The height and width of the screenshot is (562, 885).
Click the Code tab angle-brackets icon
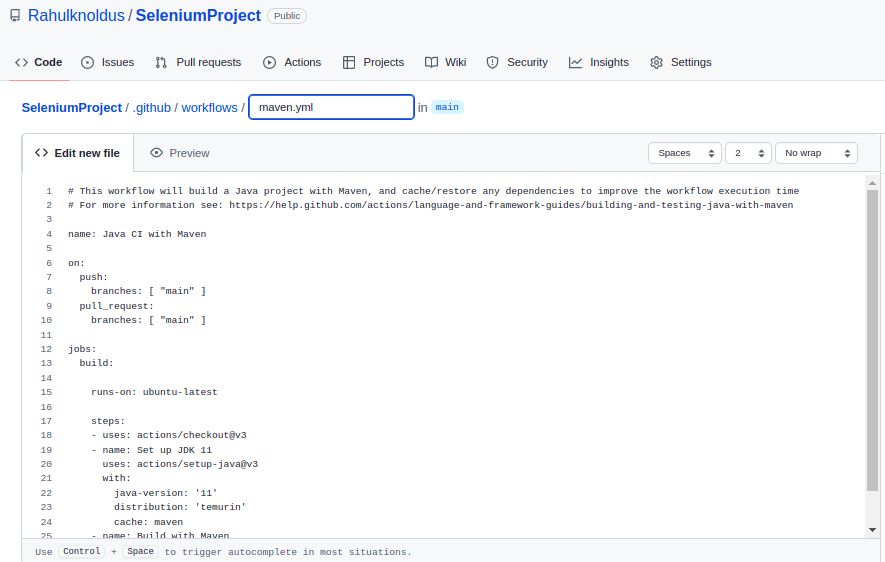click(x=21, y=62)
